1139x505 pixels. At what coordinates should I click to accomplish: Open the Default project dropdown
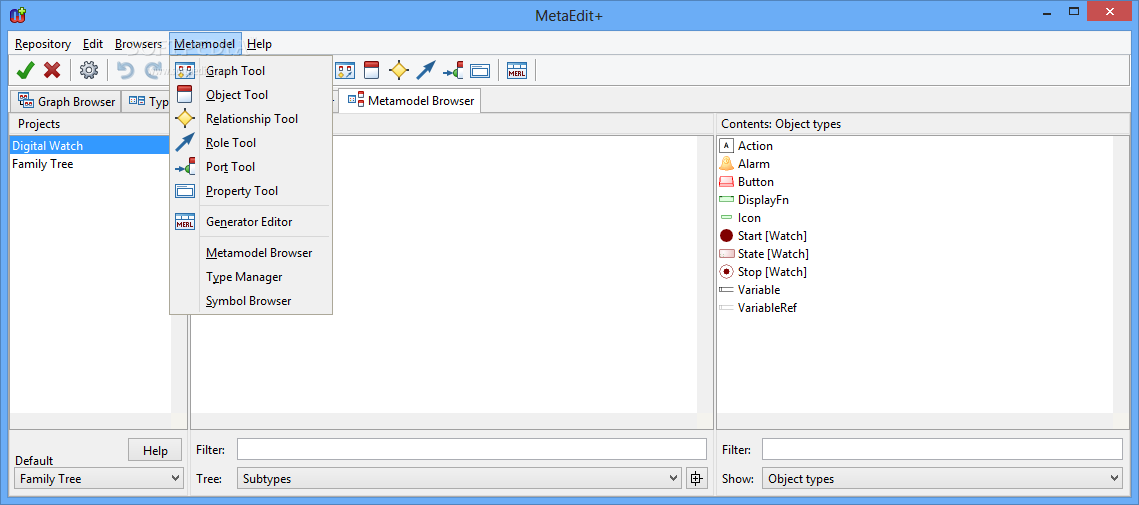pyautogui.click(x=99, y=479)
